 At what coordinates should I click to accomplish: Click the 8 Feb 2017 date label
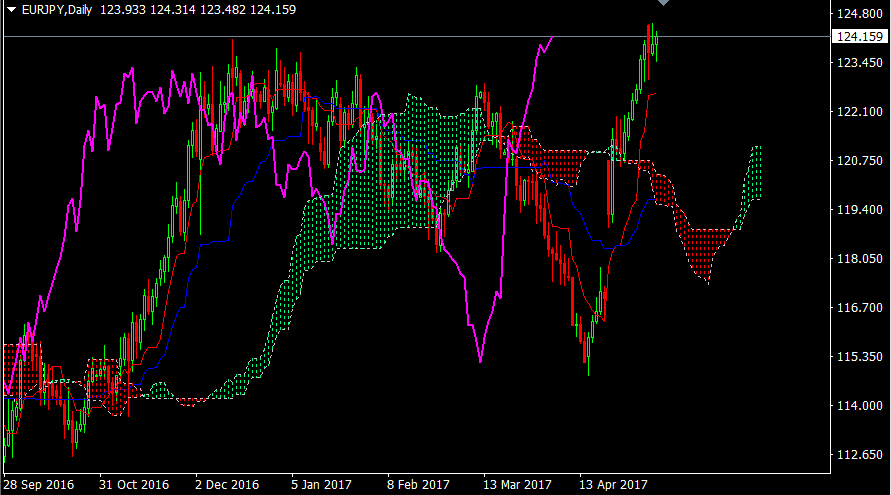coord(419,484)
